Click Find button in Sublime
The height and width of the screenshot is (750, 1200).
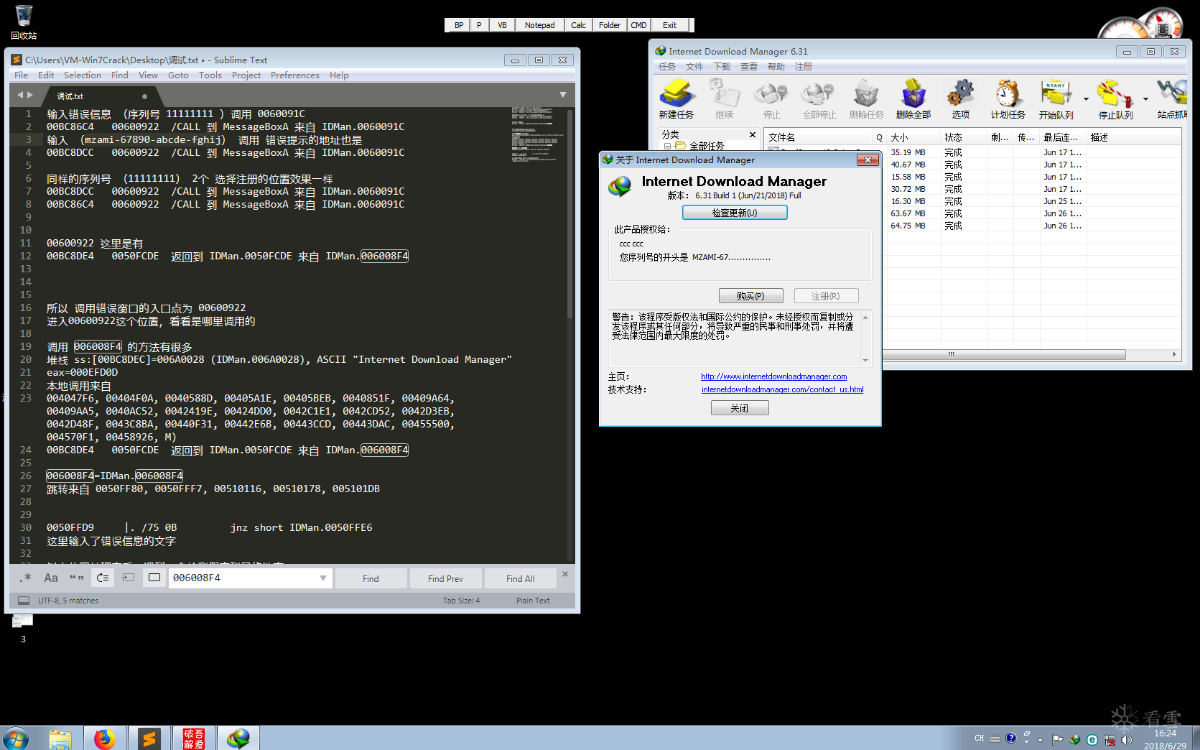tap(371, 578)
